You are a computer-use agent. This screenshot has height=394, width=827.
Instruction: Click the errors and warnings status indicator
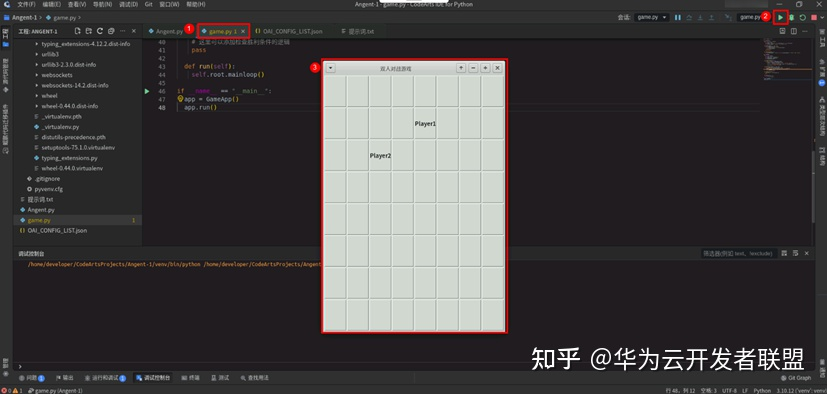pyautogui.click(x=12, y=391)
